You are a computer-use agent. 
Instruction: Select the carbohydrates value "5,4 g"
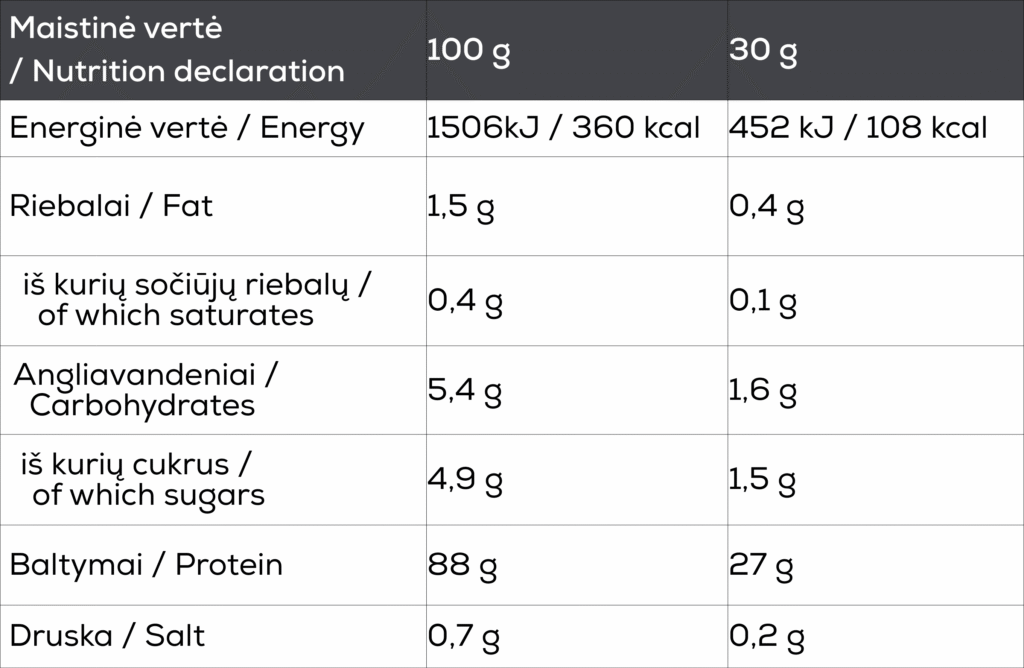coord(463,391)
